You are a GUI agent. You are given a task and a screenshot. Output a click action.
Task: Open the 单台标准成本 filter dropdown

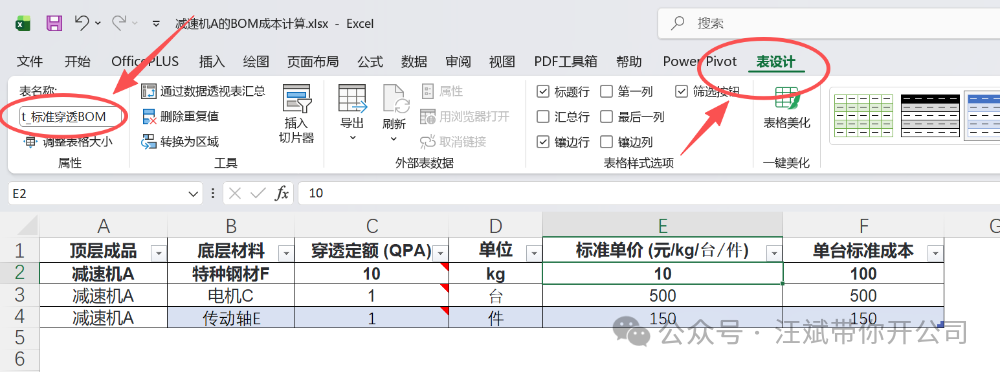point(935,254)
